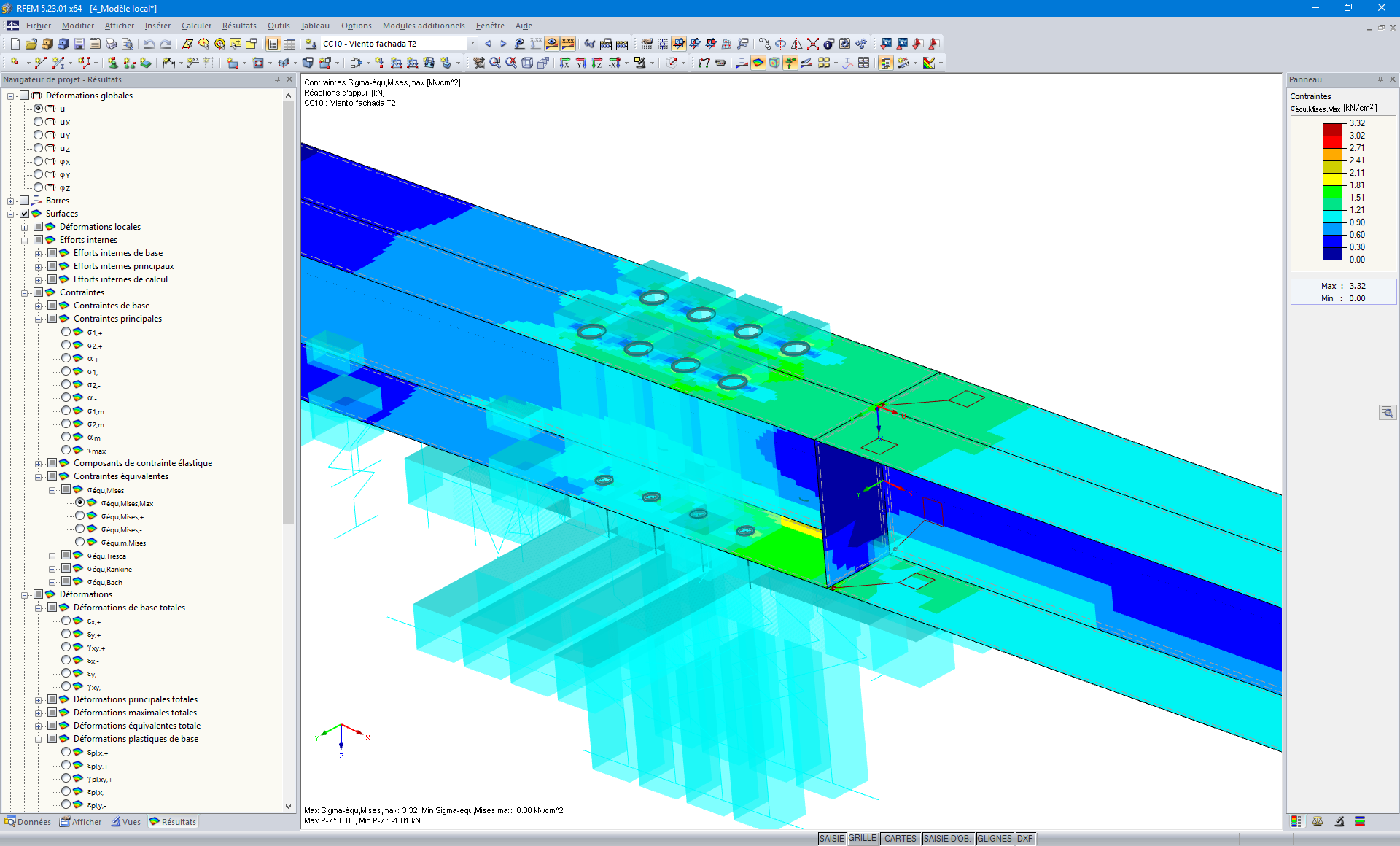Click the view in X direction icon
The width and height of the screenshot is (1400, 846).
[564, 63]
